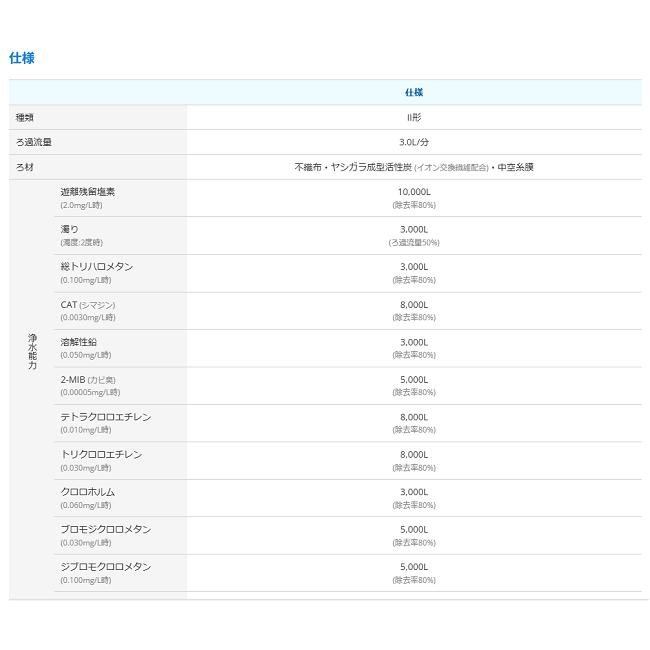Select 3,000L in the 溶解性鉛 row

pos(414,342)
